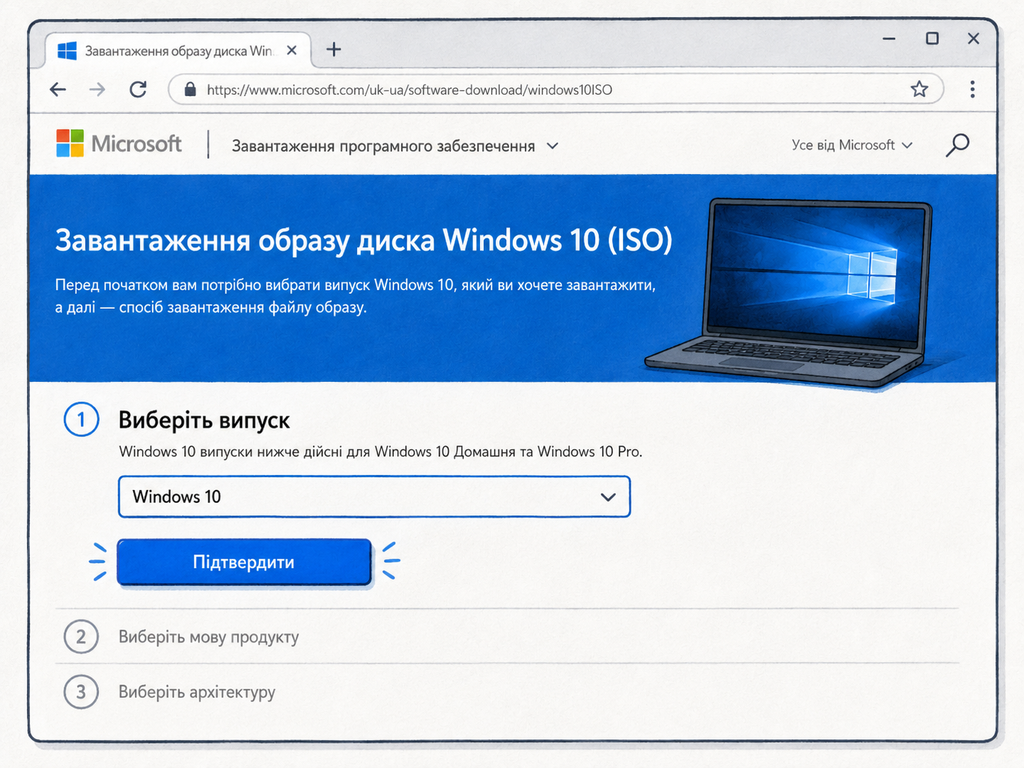Viewport: 1024px width, 768px height.
Task: Click the padlock icon in address bar
Action: [190, 89]
